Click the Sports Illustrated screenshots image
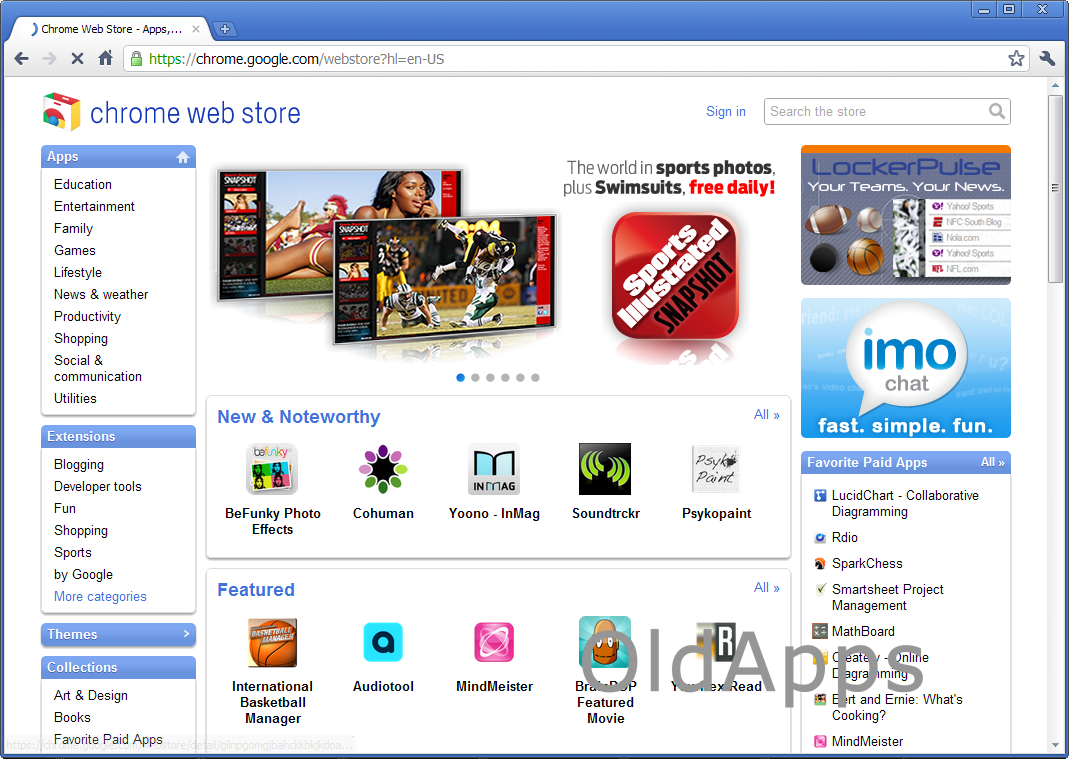This screenshot has height=759, width=1069. pyautogui.click(x=387, y=256)
